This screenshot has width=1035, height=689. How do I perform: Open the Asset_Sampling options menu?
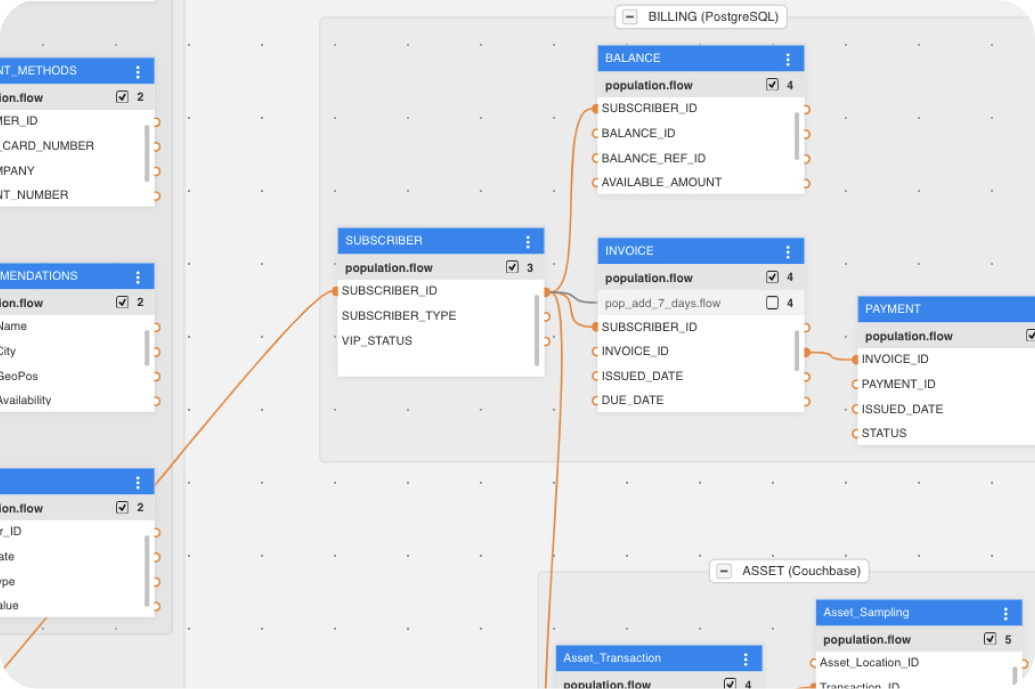[x=1006, y=612]
